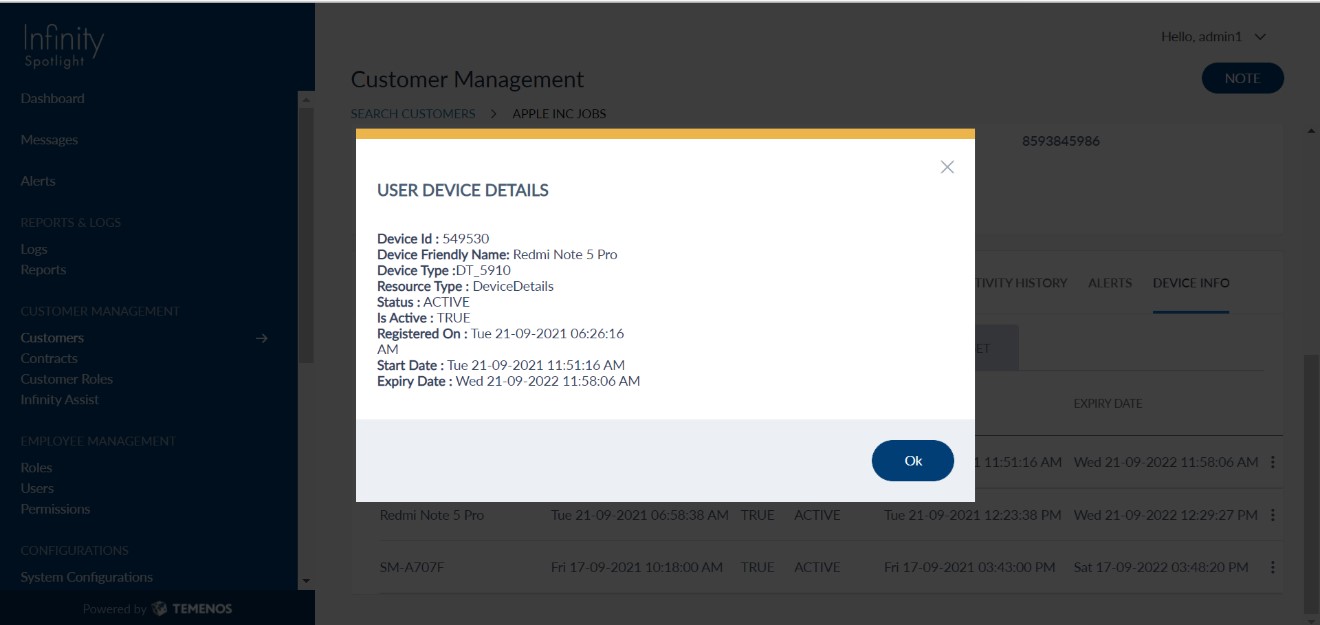Open kebab menu for the first device row
The width and height of the screenshot is (1320, 625).
(1273, 463)
